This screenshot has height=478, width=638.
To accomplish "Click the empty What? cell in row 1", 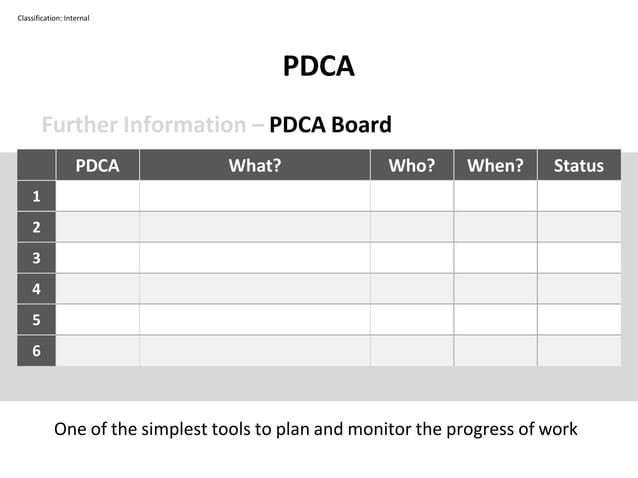I will coord(254,196).
